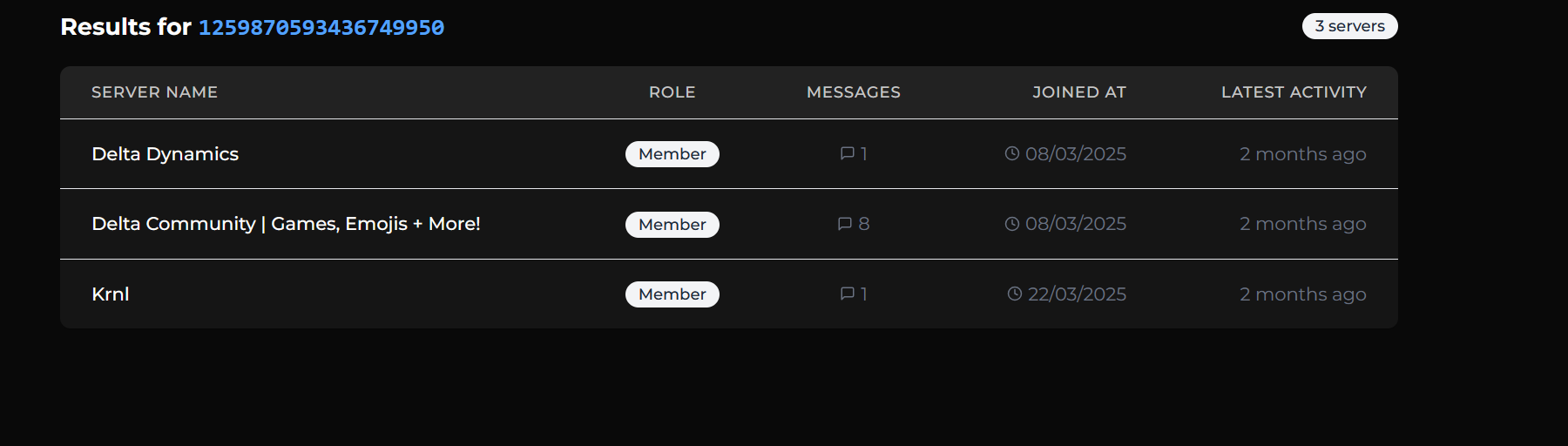Viewport: 1568px width, 446px height.
Task: Click the 3 servers count badge
Action: click(1349, 26)
